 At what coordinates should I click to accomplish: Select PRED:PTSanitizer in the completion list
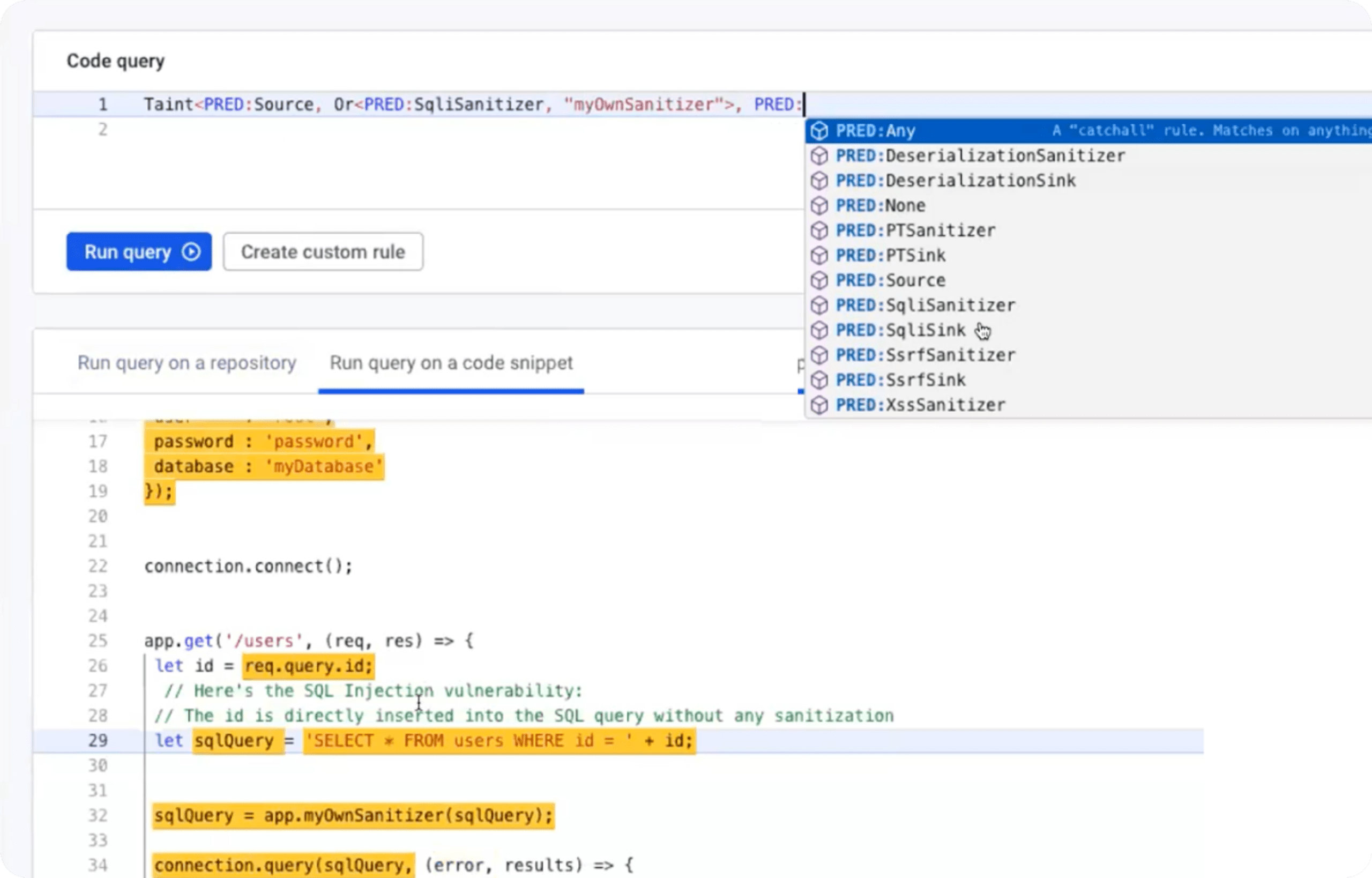(x=915, y=230)
